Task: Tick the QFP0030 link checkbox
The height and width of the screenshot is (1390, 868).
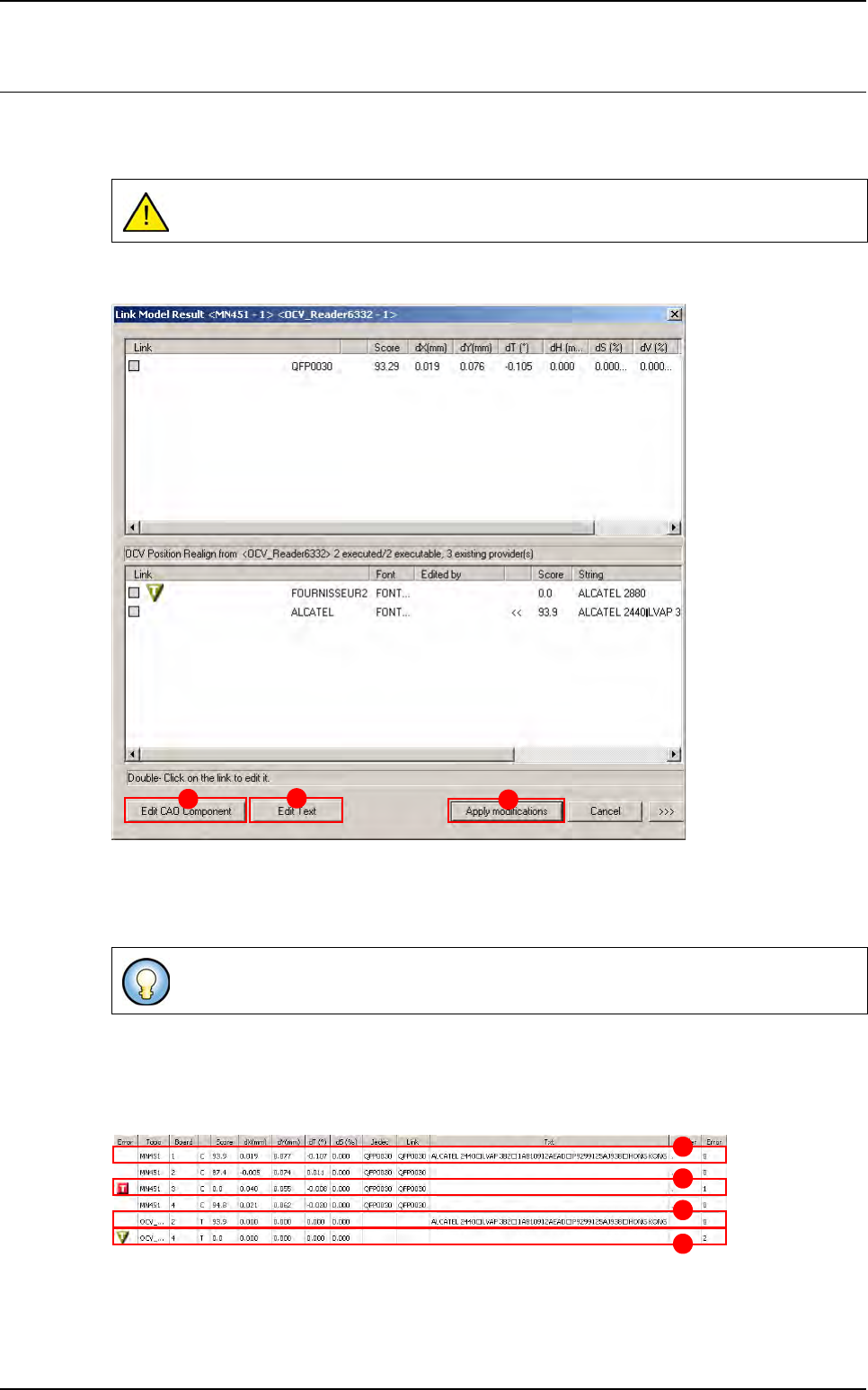Action: tap(134, 366)
